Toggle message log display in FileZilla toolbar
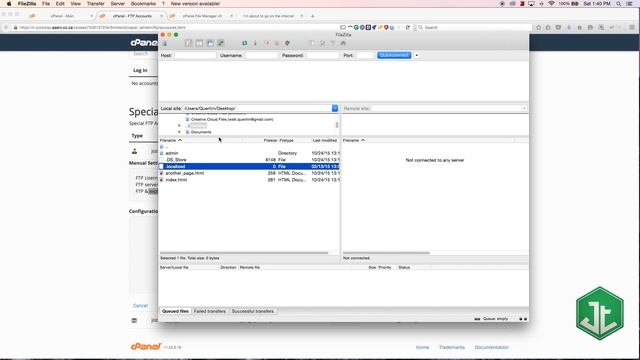The width and height of the screenshot is (640, 360). click(x=188, y=43)
